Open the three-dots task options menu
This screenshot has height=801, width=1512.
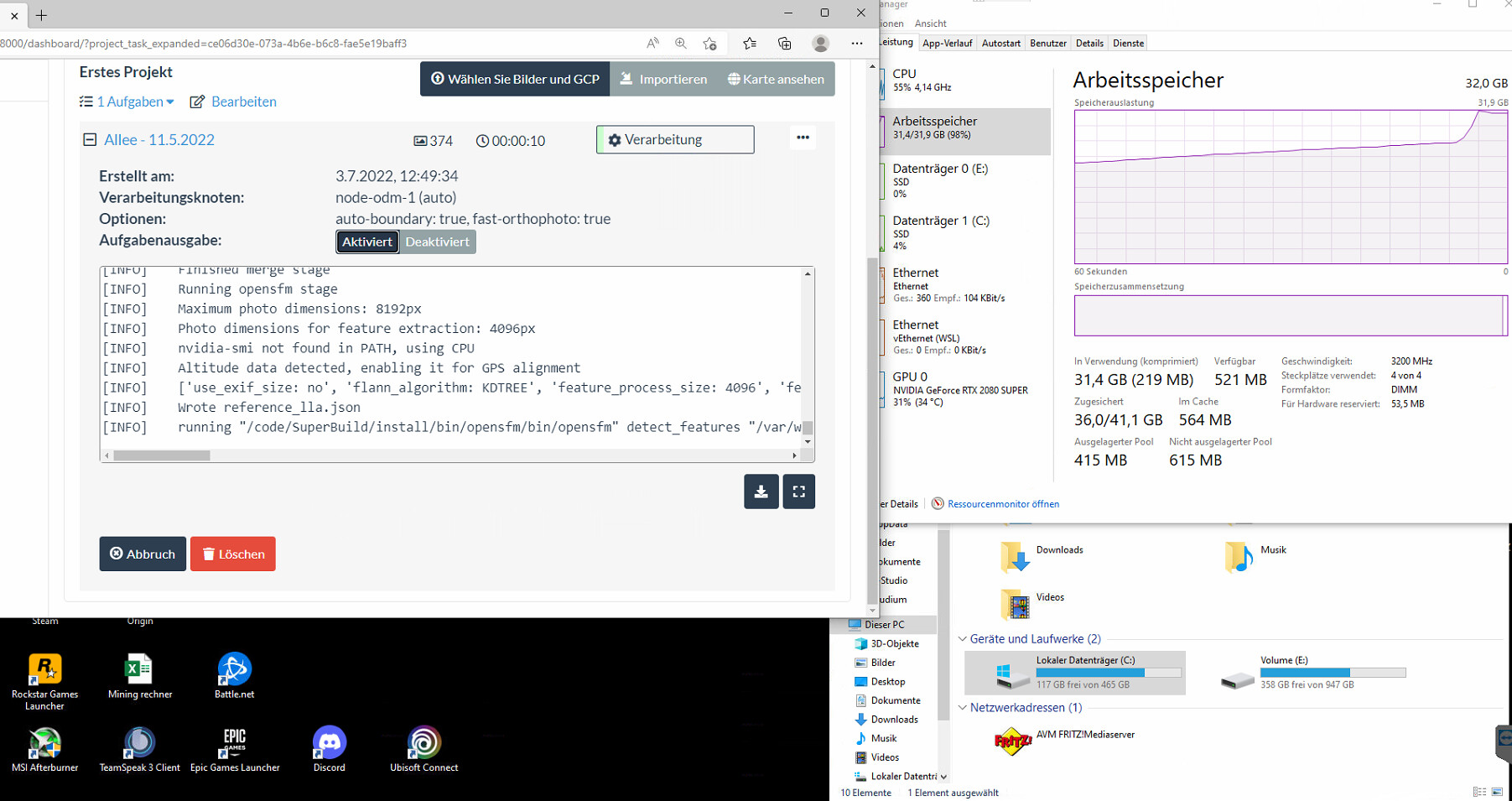tap(803, 138)
